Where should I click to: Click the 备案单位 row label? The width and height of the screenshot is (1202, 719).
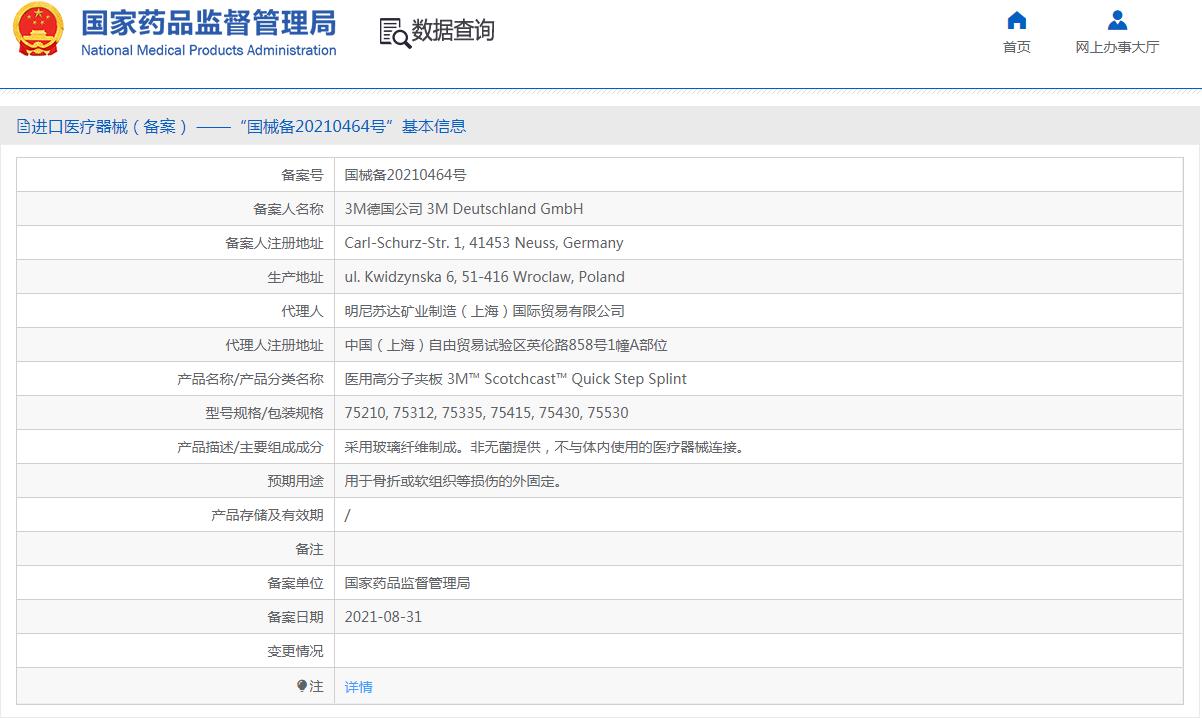point(296,583)
